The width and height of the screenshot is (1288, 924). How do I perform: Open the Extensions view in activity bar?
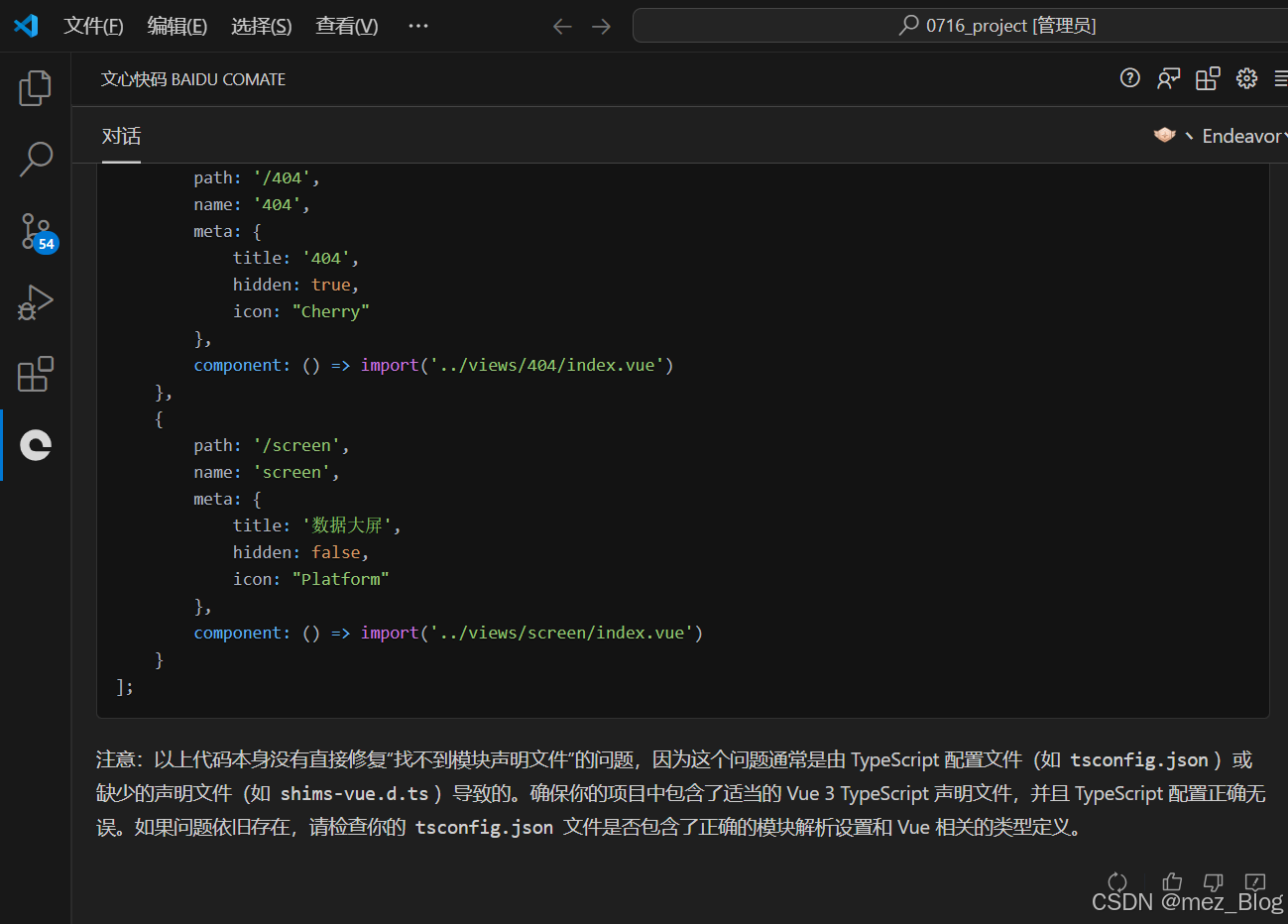tap(36, 374)
